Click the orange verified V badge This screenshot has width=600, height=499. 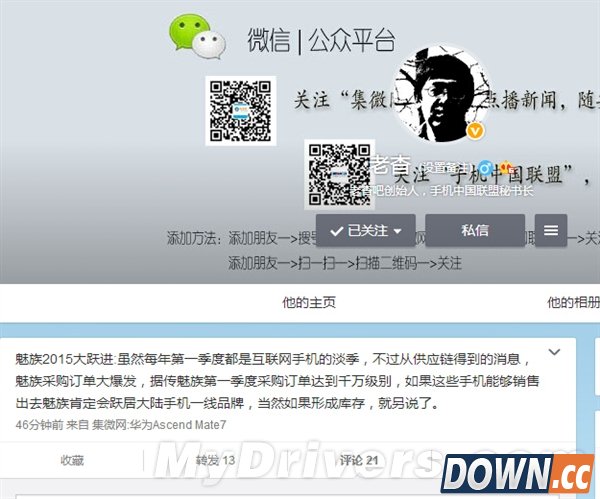point(476,131)
